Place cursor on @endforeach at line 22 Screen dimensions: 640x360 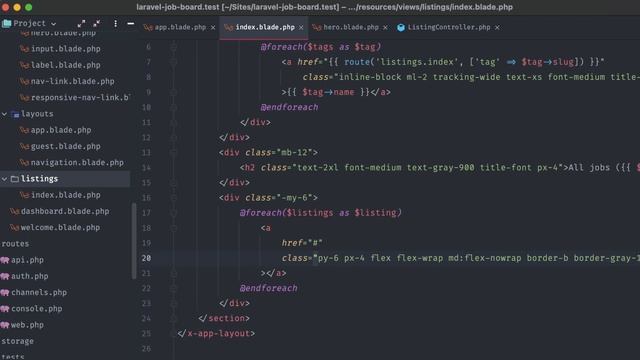(269, 288)
